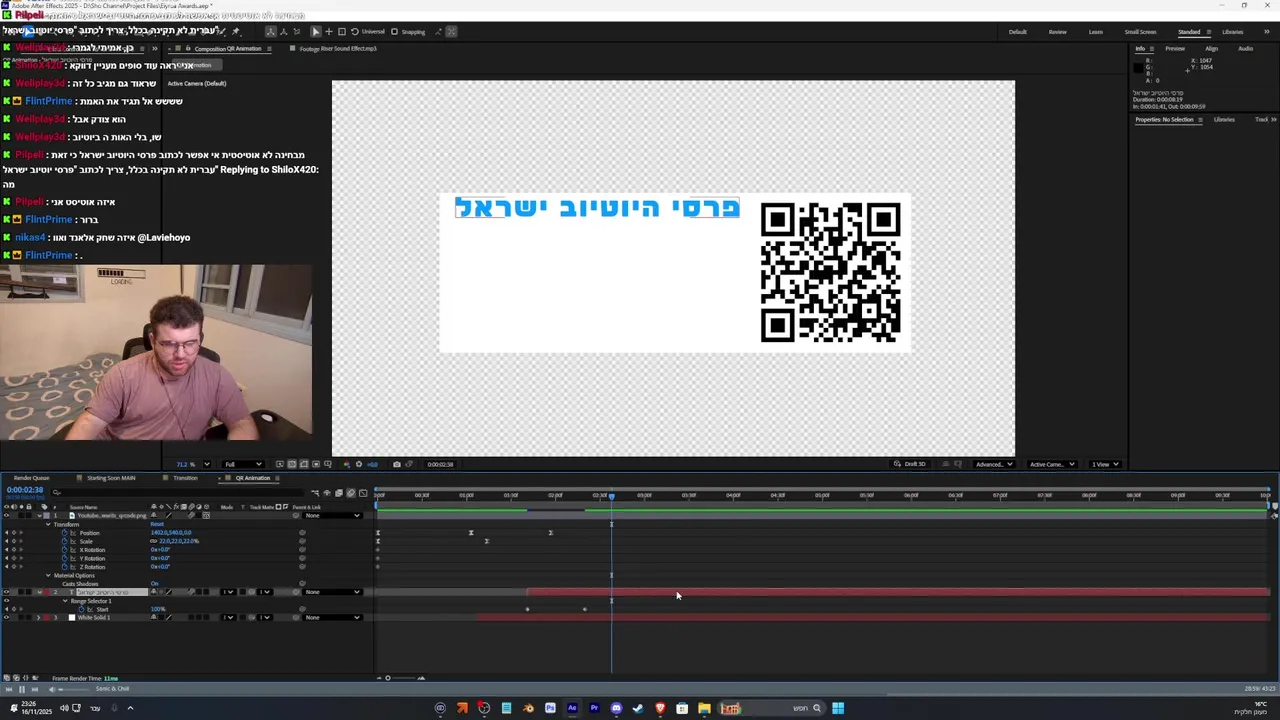Open the Libraries workspace

click(1233, 31)
